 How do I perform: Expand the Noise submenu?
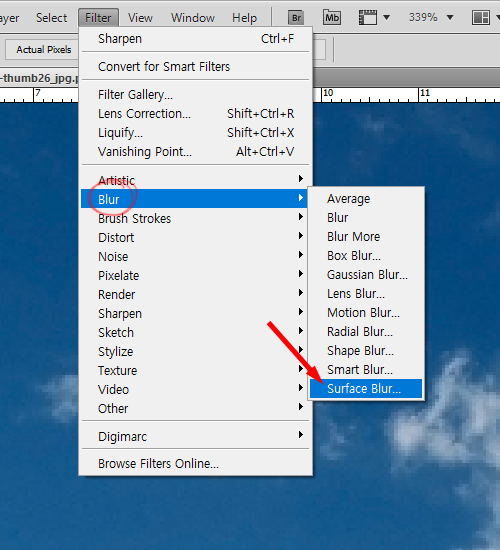click(195, 256)
